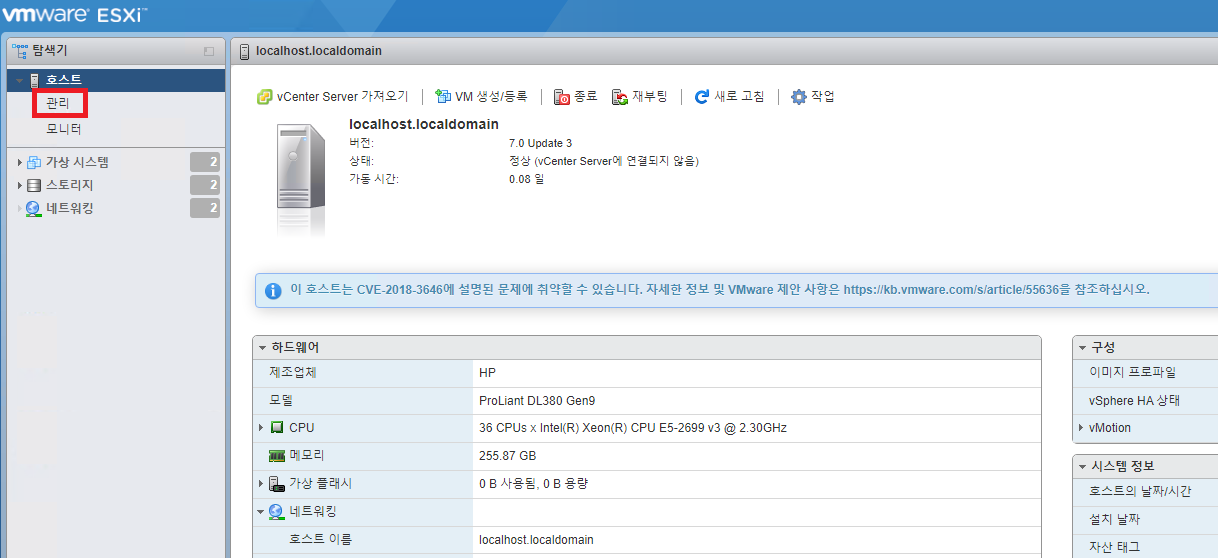Click the 탐색기 navigator panel icon
Screen dimensions: 1218x558
click(x=19, y=50)
